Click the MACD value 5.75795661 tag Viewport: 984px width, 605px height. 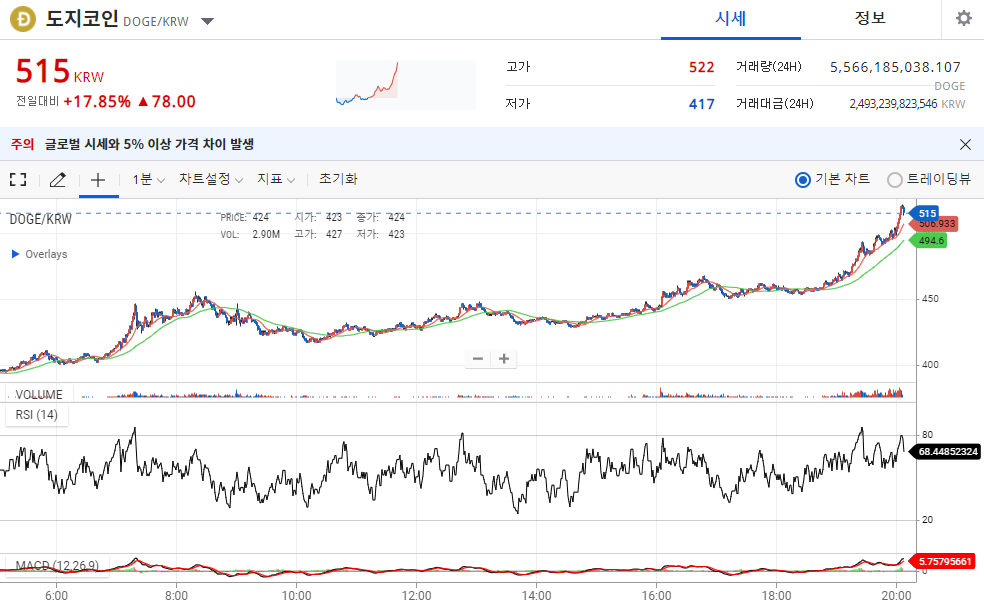click(x=943, y=561)
